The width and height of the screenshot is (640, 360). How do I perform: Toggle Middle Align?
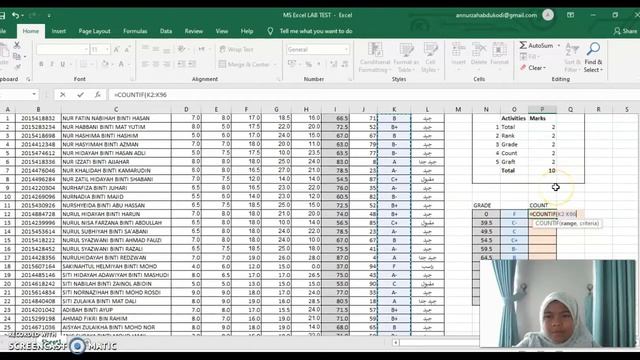pos(156,49)
